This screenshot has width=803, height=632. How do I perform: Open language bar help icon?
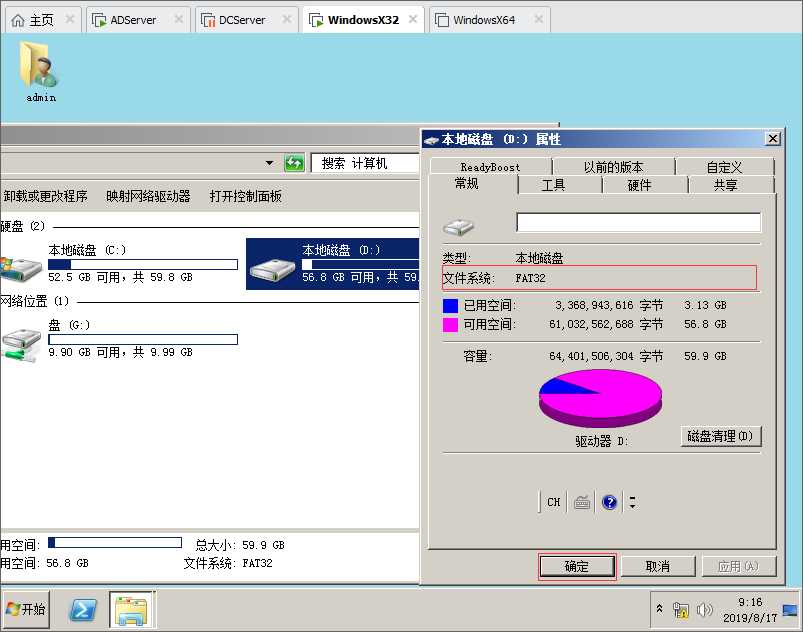(x=609, y=502)
